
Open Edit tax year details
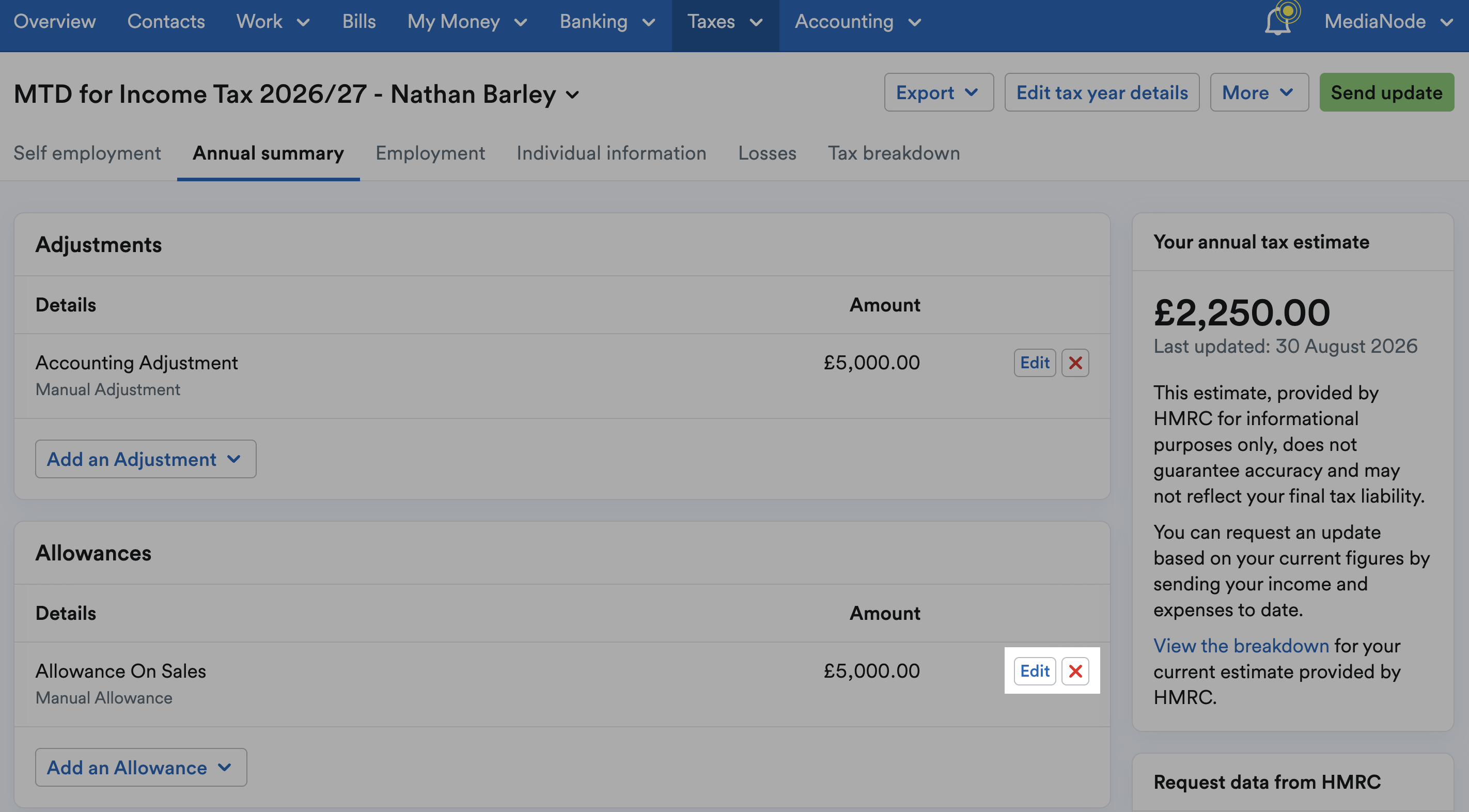(x=1102, y=92)
